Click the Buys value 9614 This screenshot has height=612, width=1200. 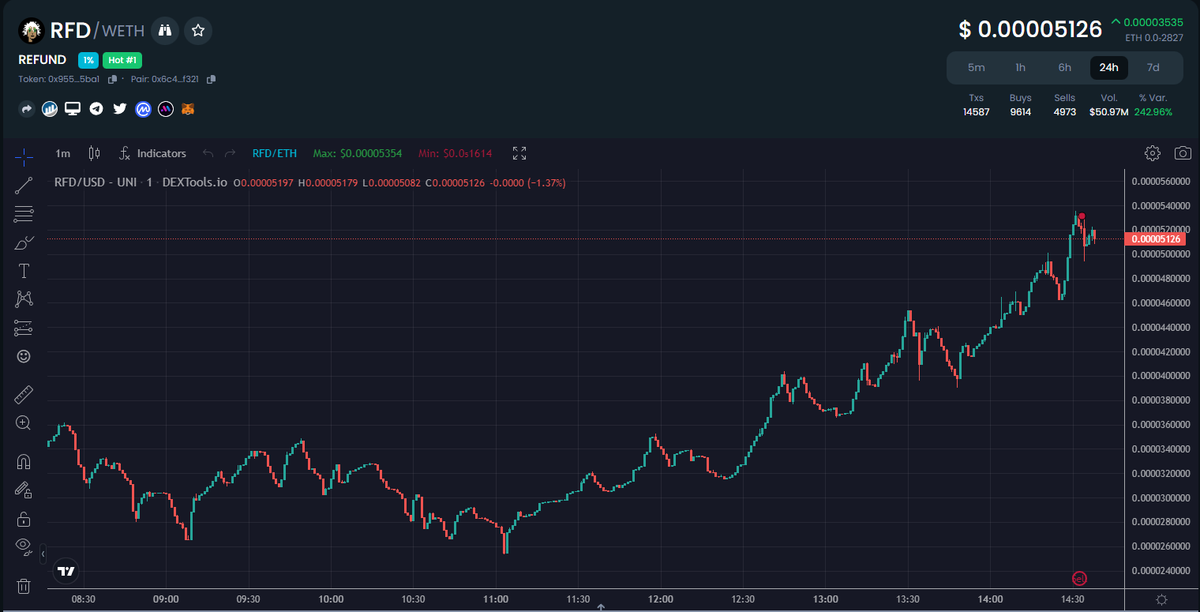pos(1020,112)
